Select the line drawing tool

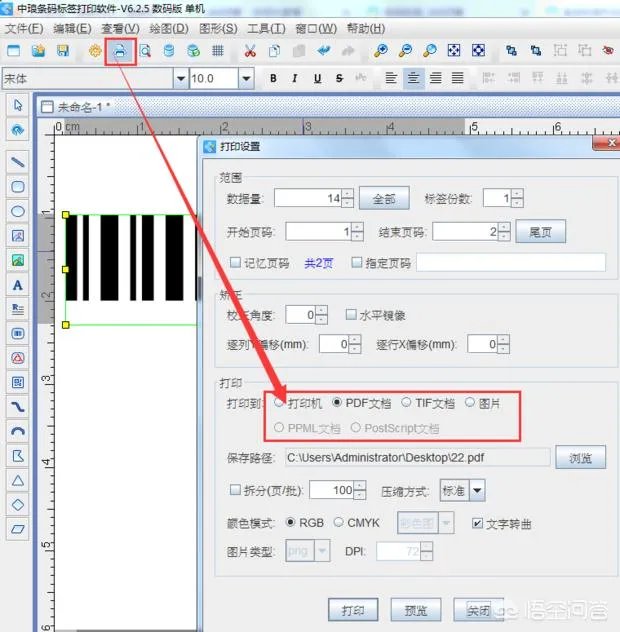click(18, 162)
